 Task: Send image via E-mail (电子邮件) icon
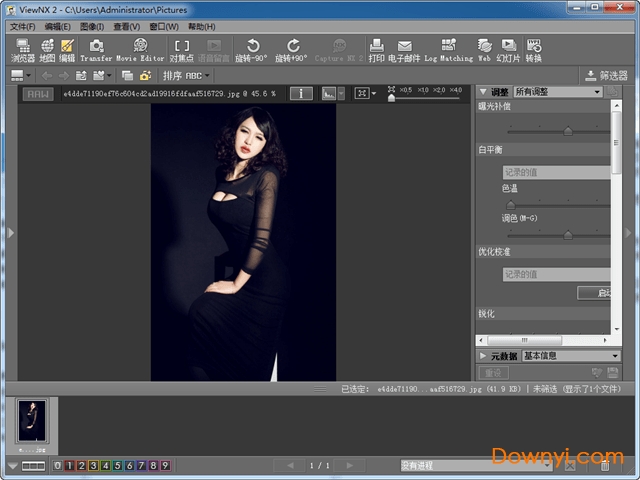404,50
